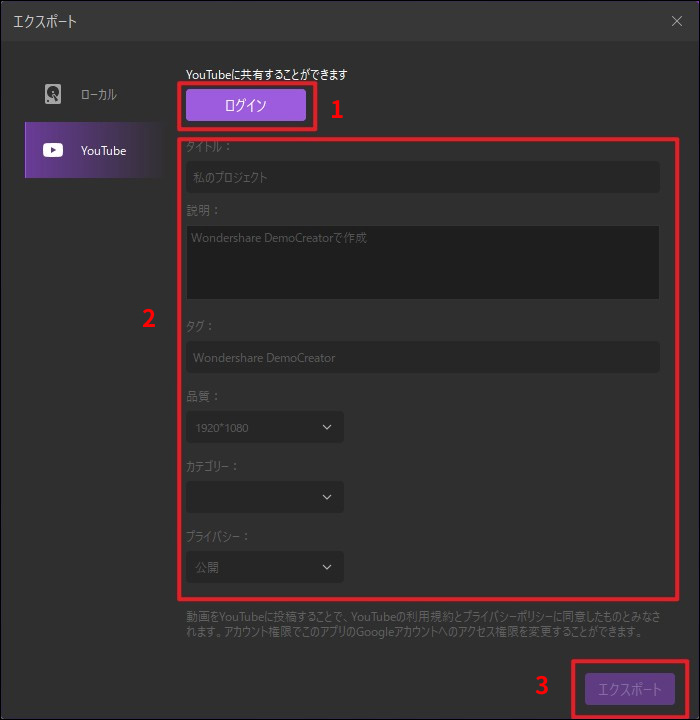
Task: Click the purple エクスポート button
Action: 630,689
